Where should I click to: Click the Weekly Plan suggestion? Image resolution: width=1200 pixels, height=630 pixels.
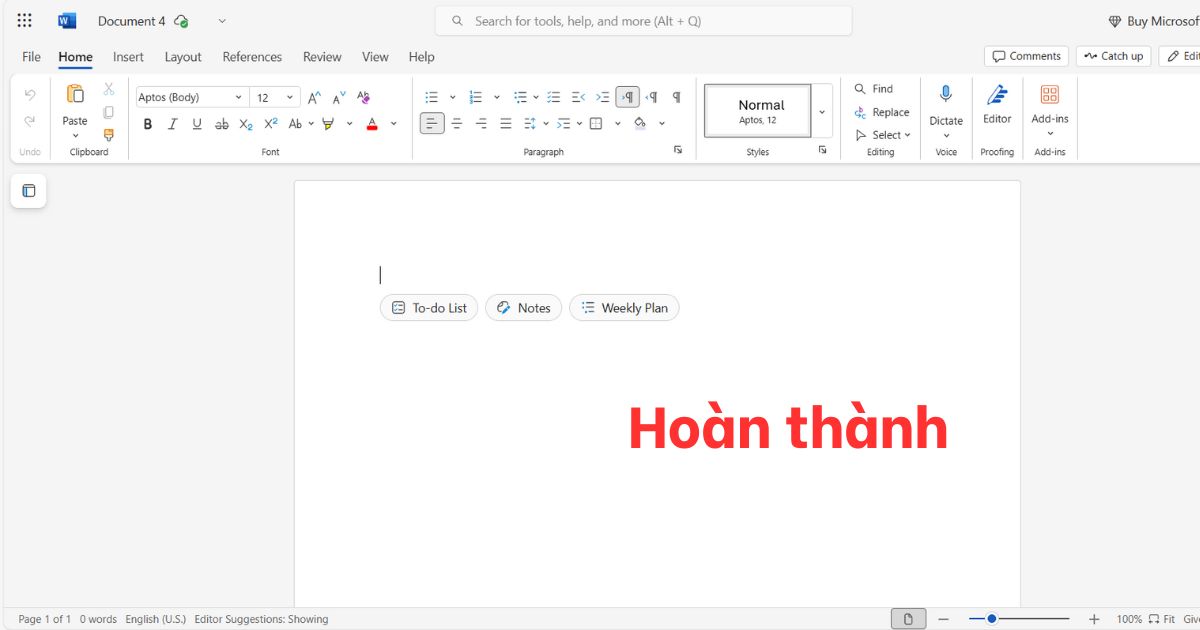pyautogui.click(x=624, y=307)
